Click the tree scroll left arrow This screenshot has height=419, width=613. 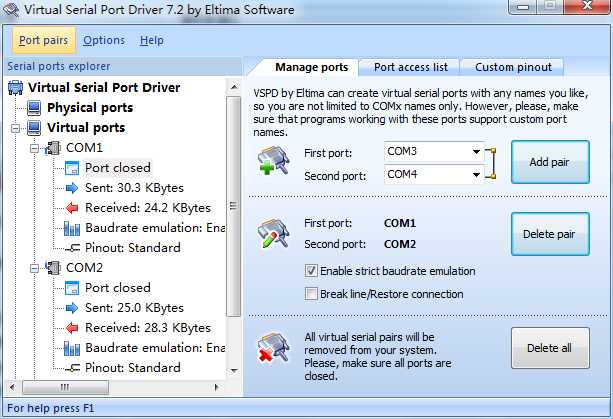[12, 387]
